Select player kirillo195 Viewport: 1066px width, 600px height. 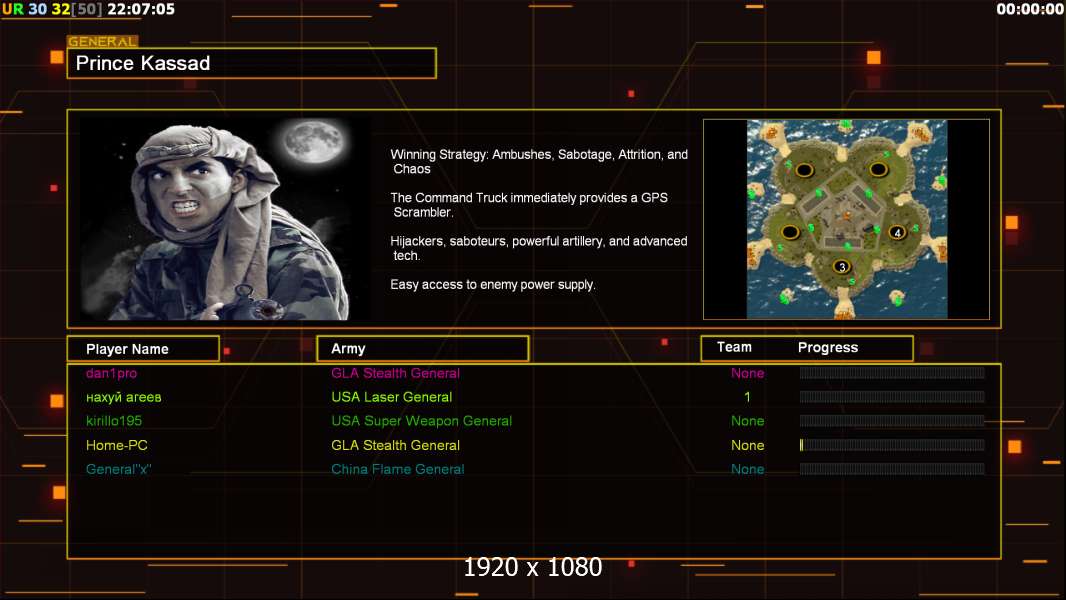point(114,421)
